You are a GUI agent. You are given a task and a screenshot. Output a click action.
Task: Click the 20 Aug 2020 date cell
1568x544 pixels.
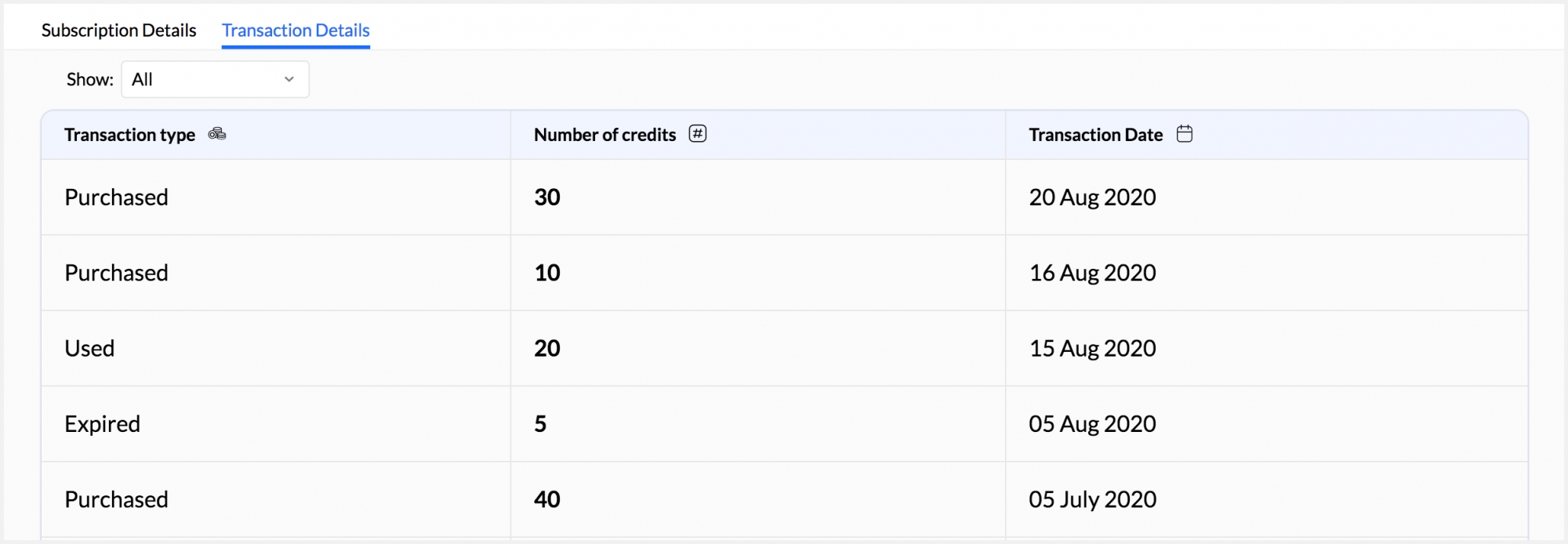1092,198
